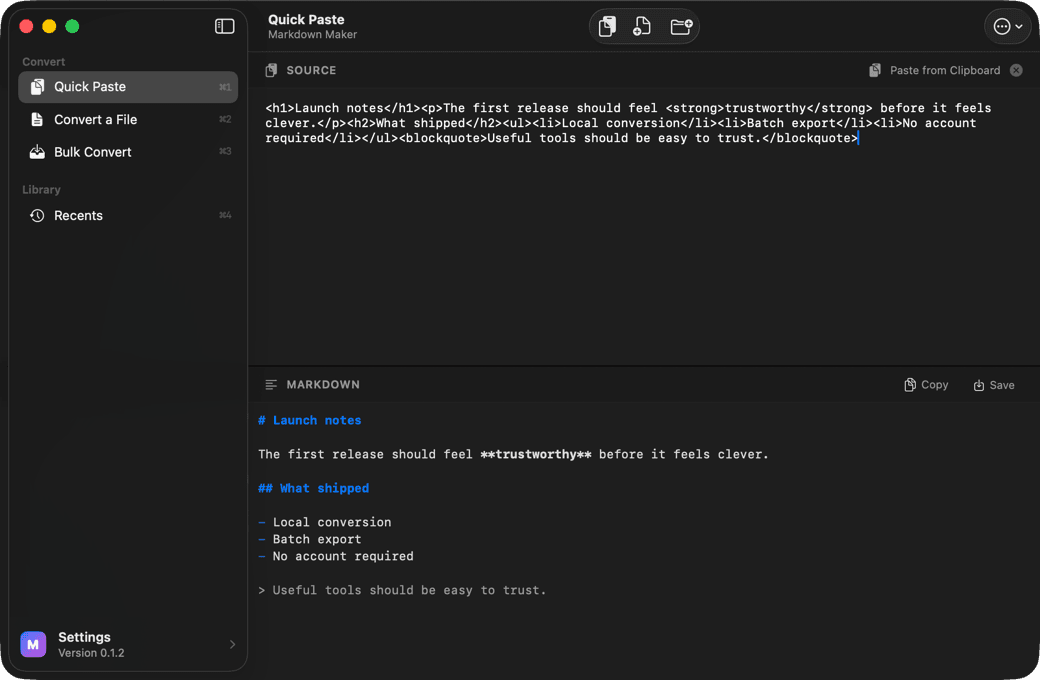The width and height of the screenshot is (1040, 680).
Task: Click the '## What shipped' heading line
Action: [x=314, y=488]
